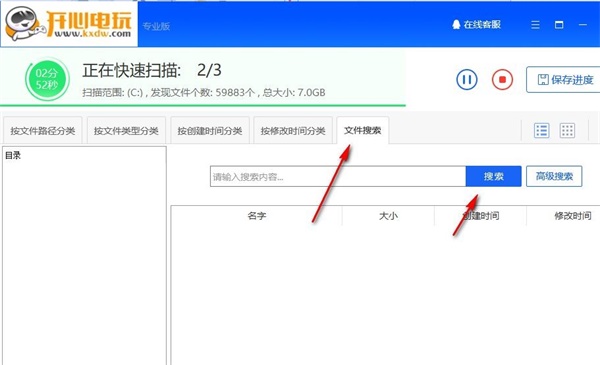Click the 正在快速扫描 status text
The image size is (600, 365).
pyautogui.click(x=132, y=70)
